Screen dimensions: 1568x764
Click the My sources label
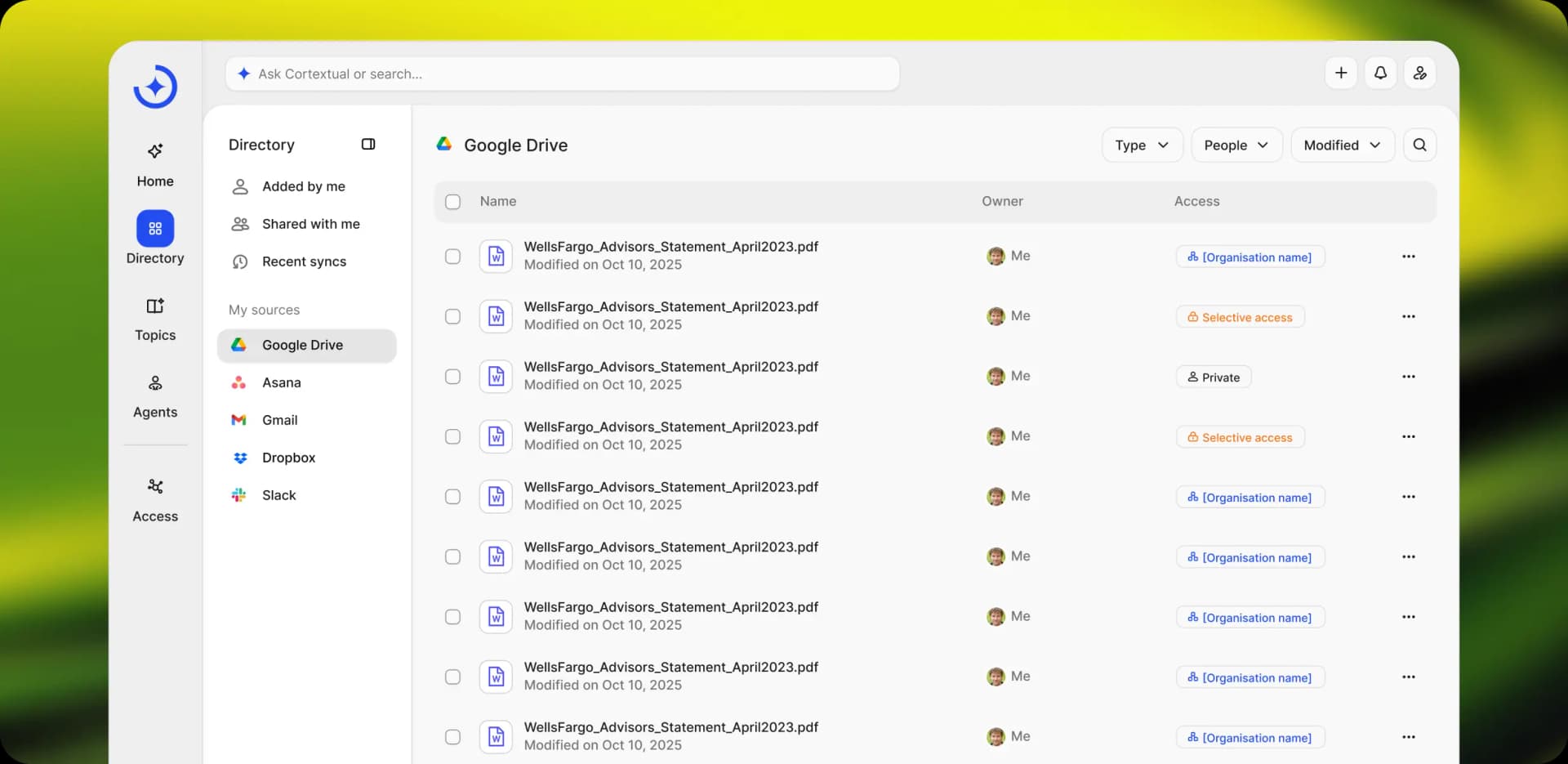(264, 310)
